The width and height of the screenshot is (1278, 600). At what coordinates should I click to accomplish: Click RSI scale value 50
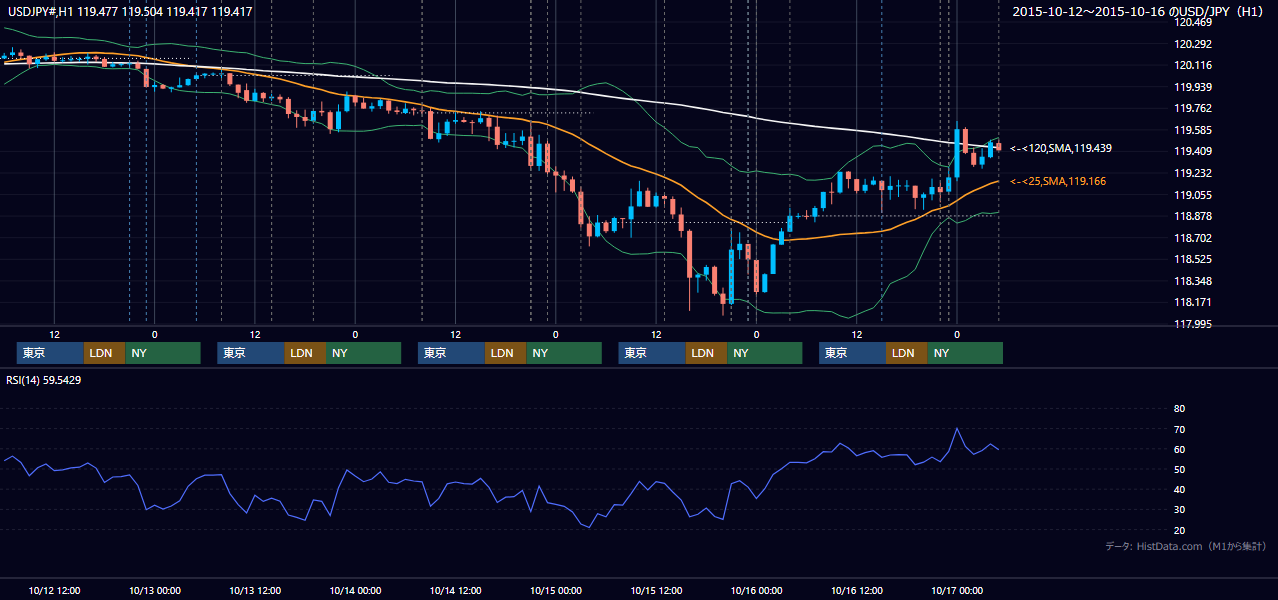point(1179,469)
